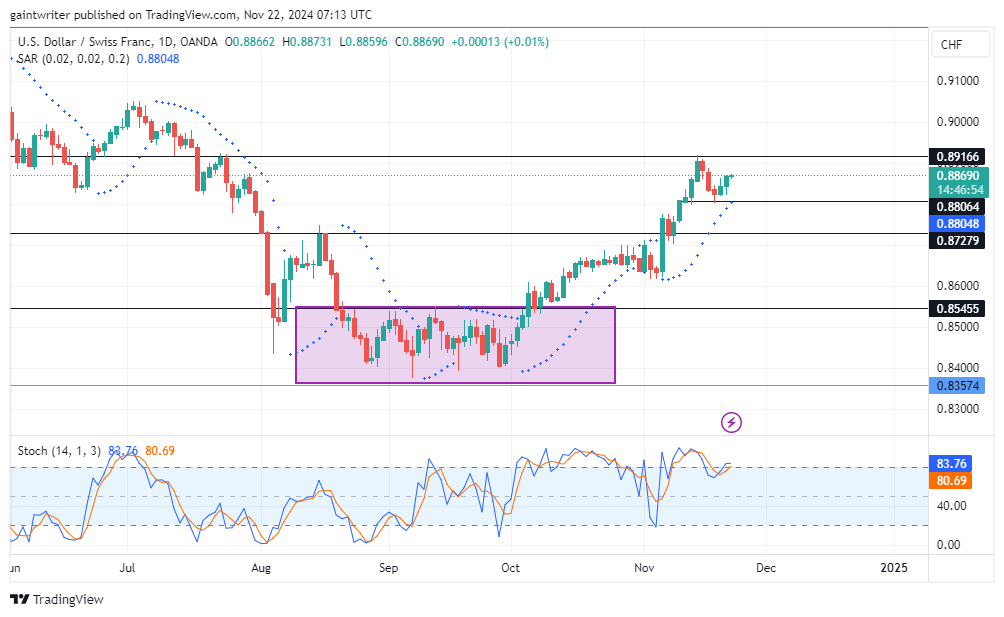Click the Nov label on time axis

click(644, 568)
